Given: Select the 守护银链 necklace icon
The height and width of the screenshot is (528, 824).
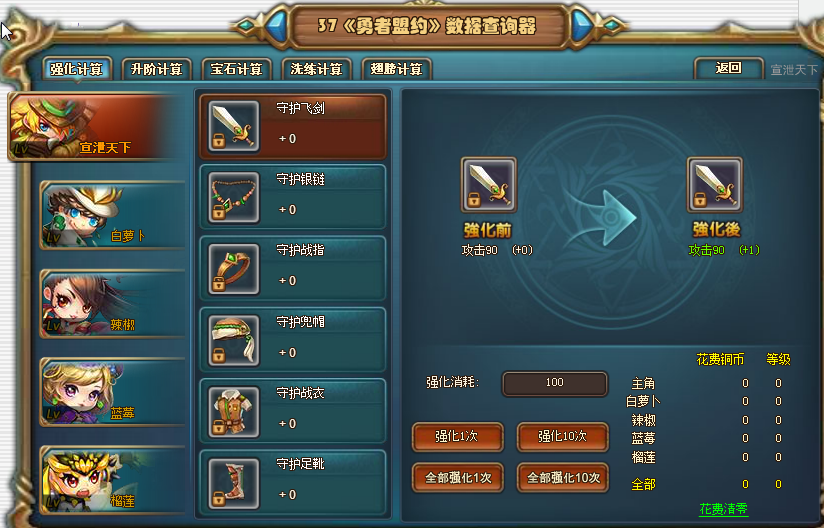Looking at the screenshot, I should pos(234,197).
